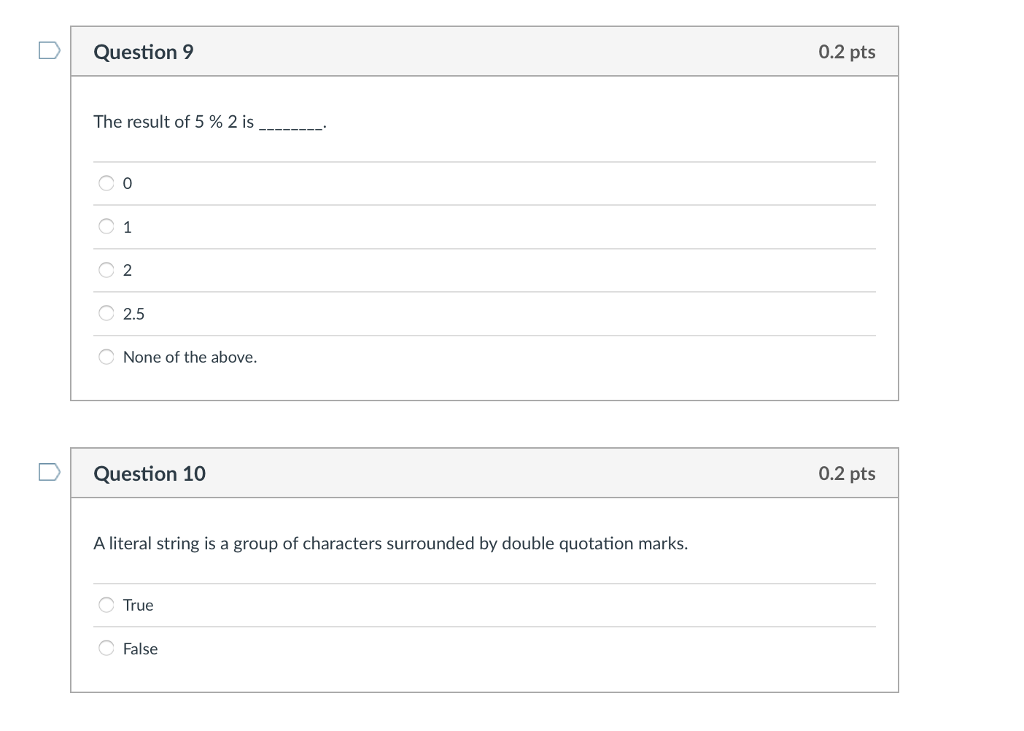Mark True for the literal string question
The width and height of the screenshot is (1024, 731).
(106, 604)
